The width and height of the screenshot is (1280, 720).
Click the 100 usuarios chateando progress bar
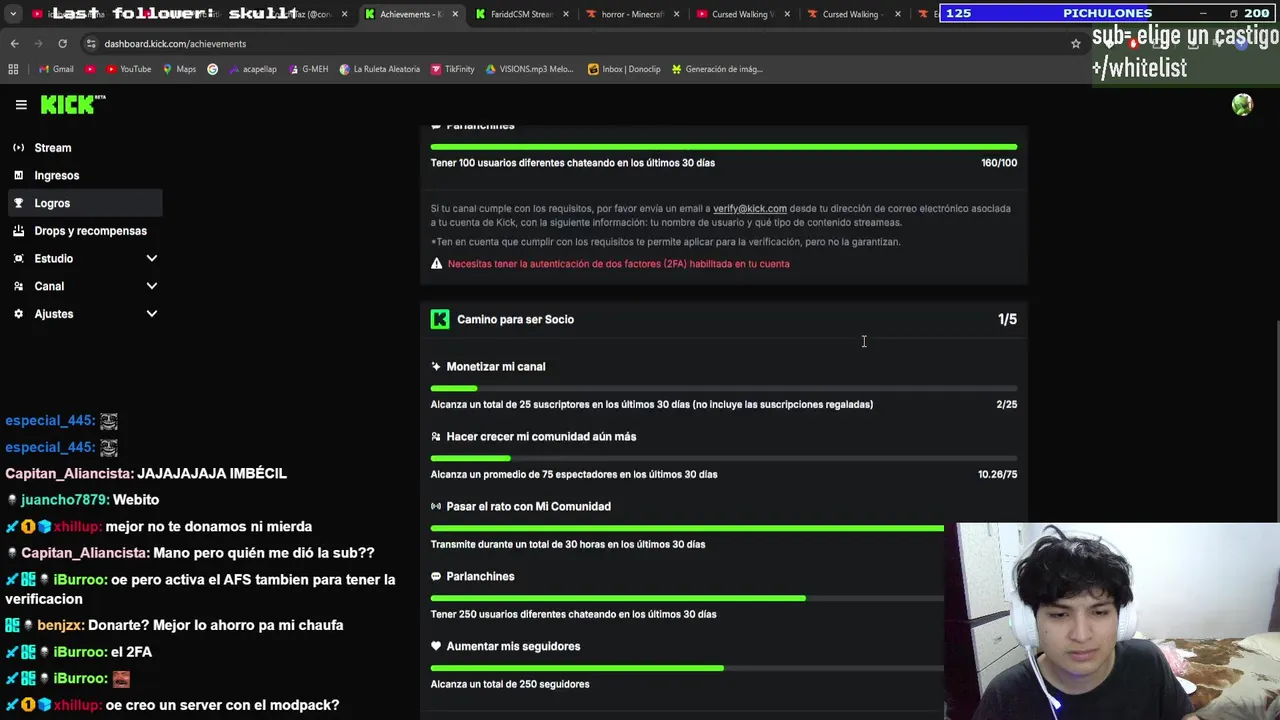click(x=724, y=147)
